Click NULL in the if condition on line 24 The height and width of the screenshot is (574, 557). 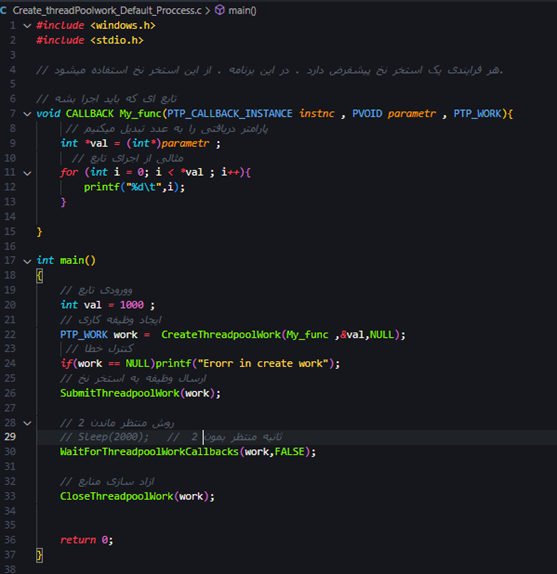138,363
